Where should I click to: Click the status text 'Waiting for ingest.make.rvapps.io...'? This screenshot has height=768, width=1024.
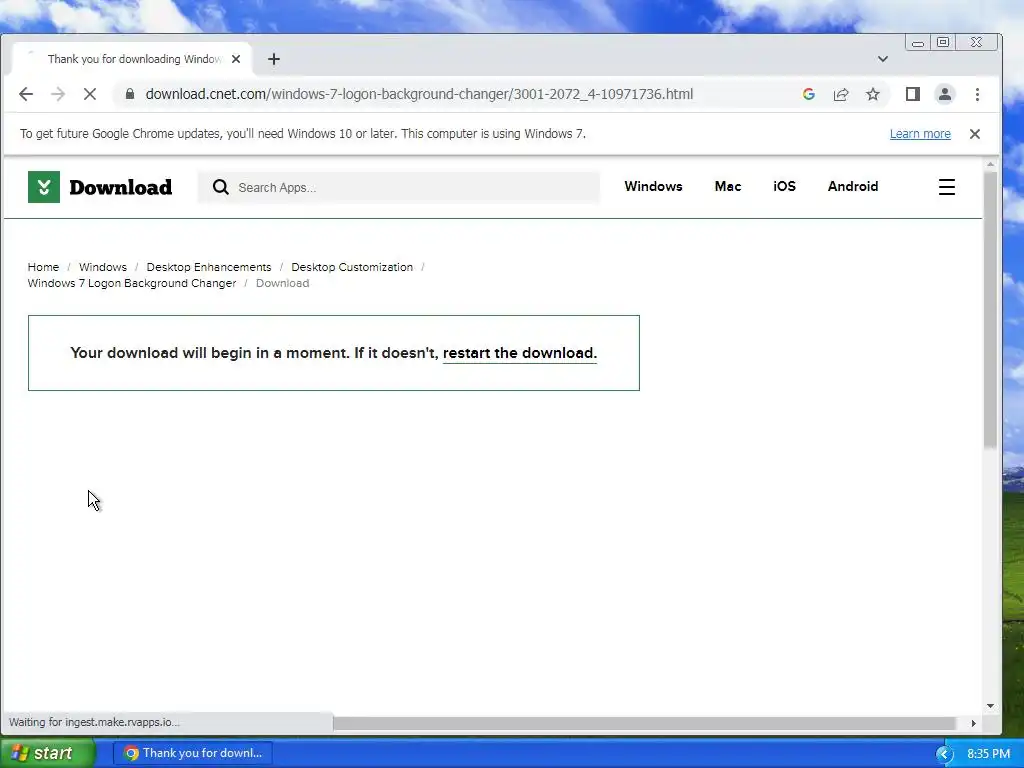94,722
